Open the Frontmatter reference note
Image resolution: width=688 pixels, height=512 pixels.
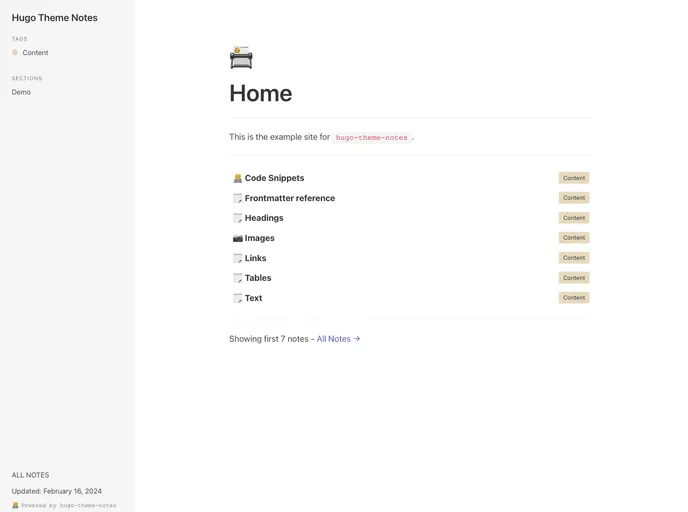289,198
